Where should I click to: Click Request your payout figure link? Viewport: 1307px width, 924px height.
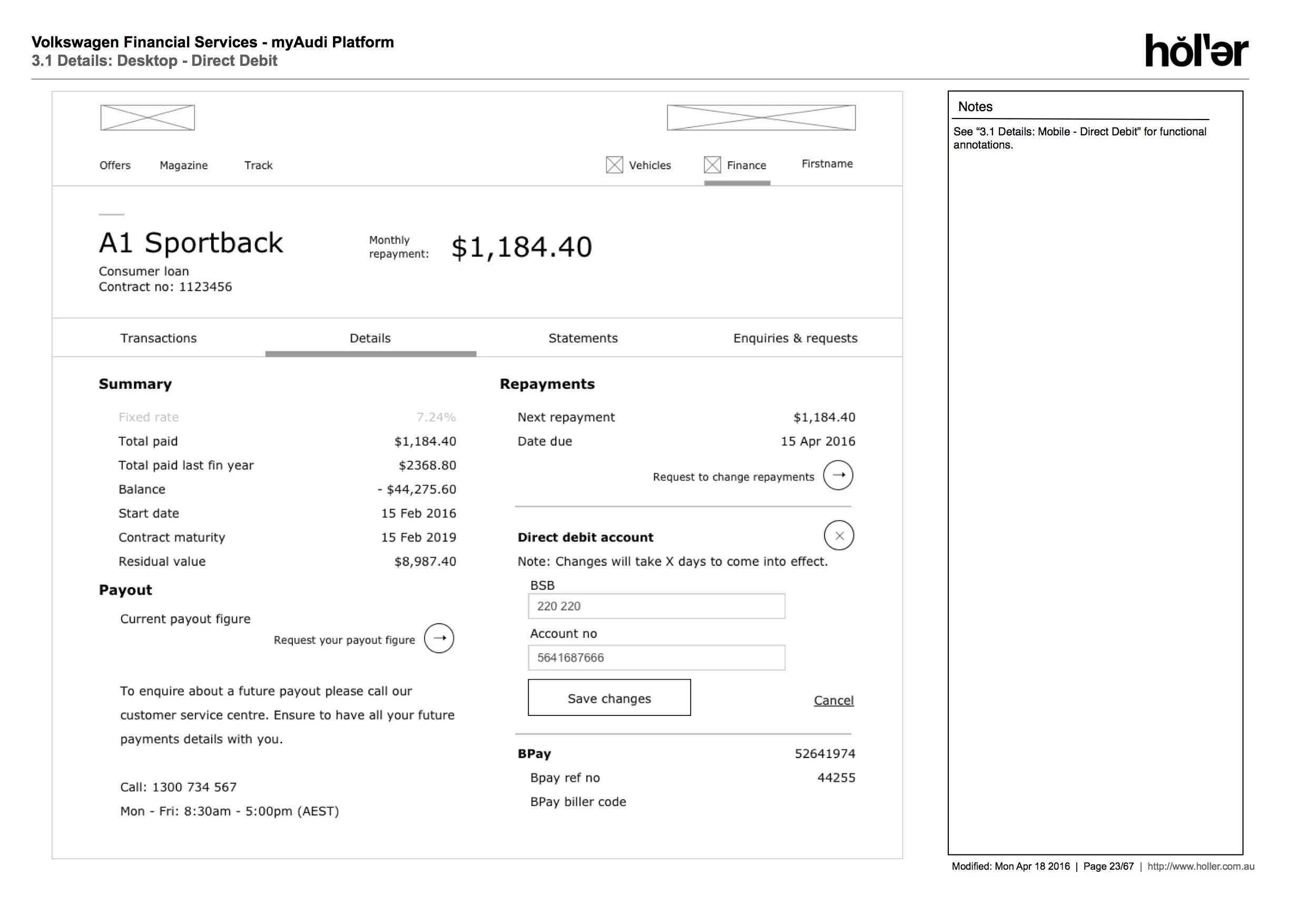(344, 640)
